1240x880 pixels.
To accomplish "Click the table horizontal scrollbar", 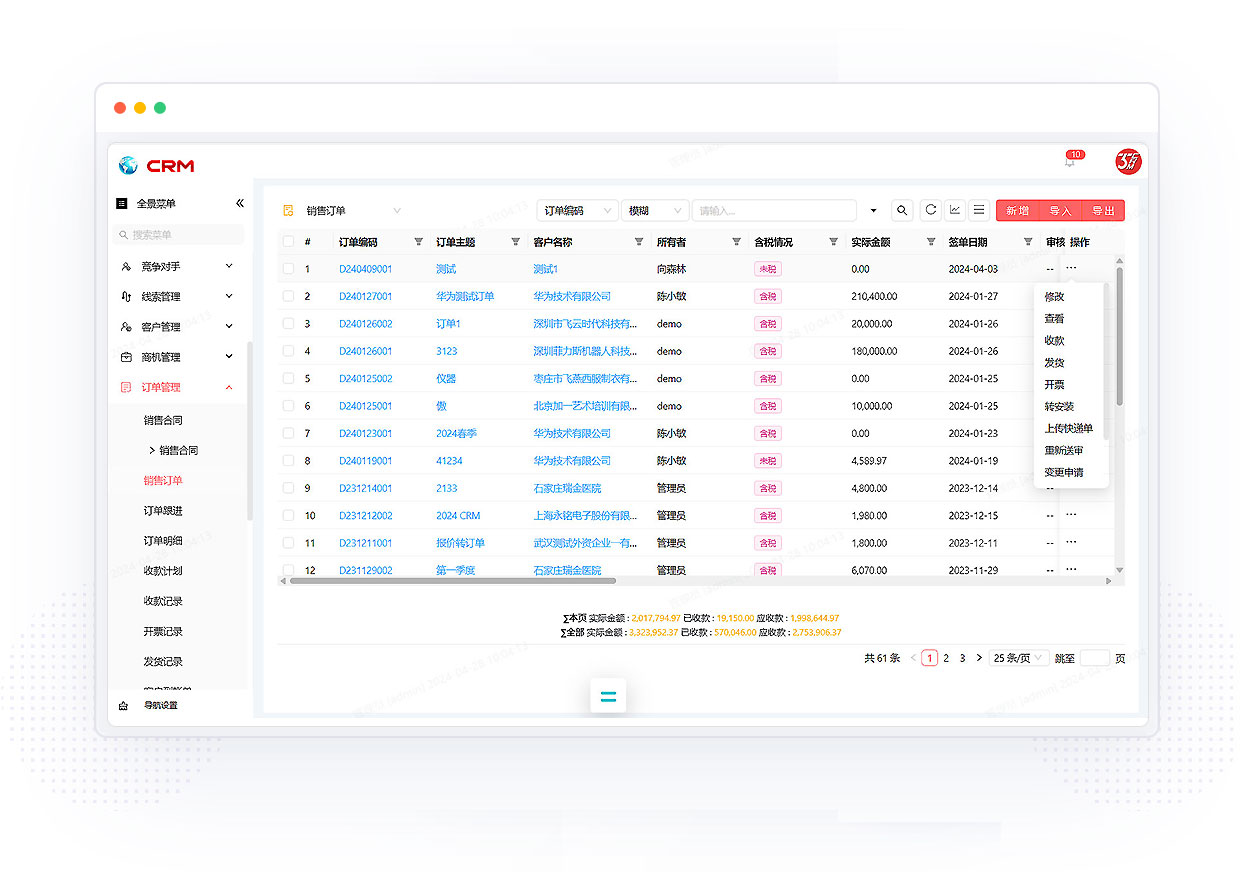I will tap(452, 580).
